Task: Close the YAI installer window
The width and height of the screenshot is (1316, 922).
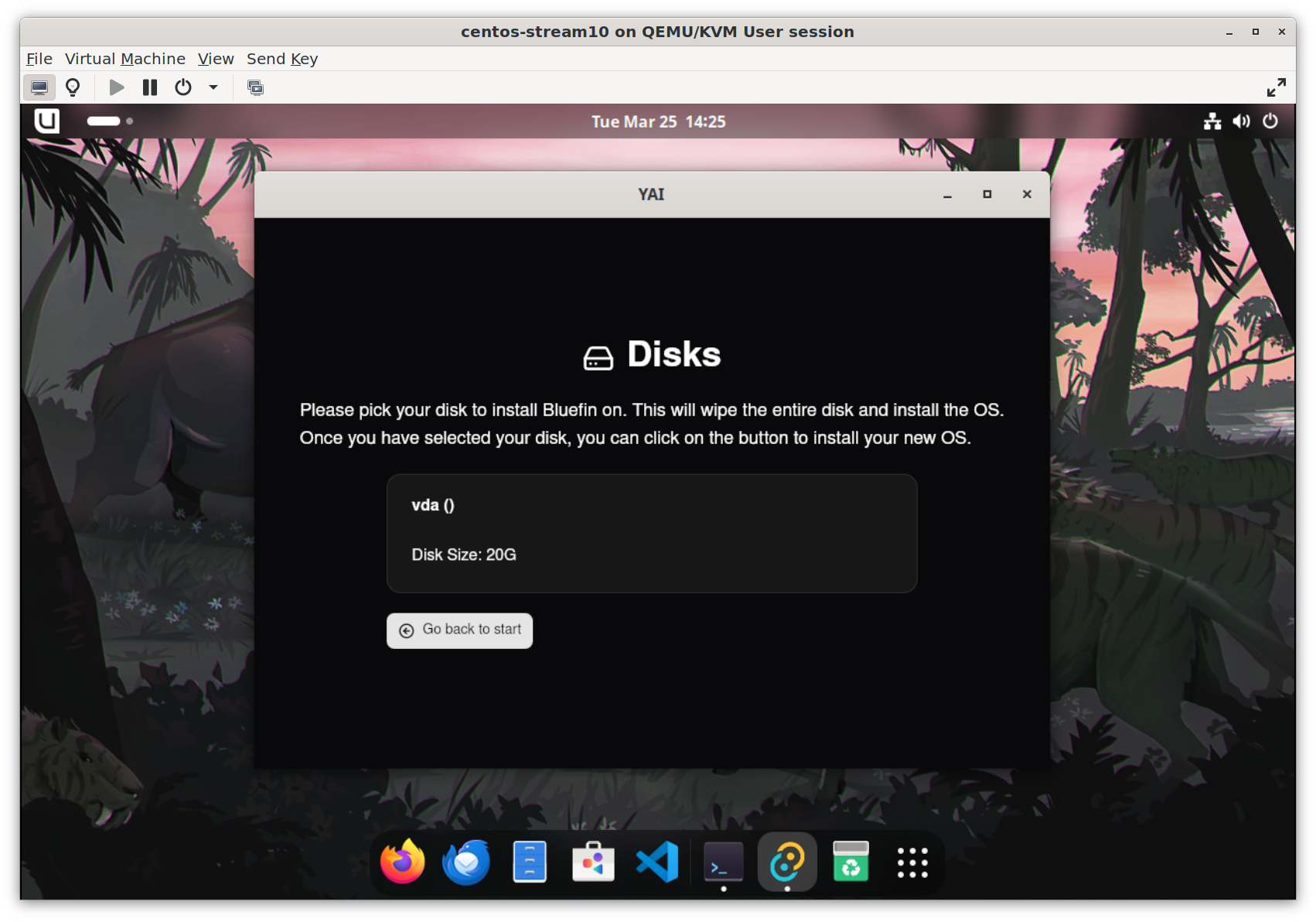Action: [1027, 195]
